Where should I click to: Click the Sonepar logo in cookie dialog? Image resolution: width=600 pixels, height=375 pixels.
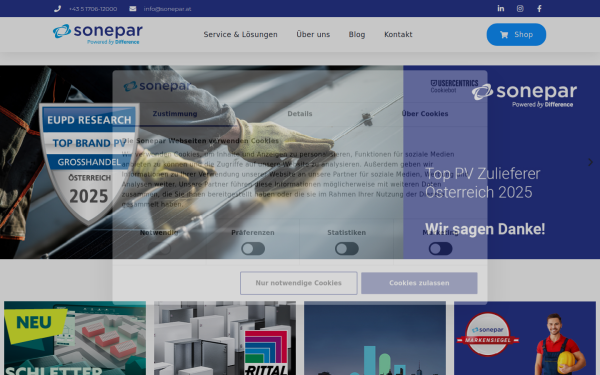157,86
